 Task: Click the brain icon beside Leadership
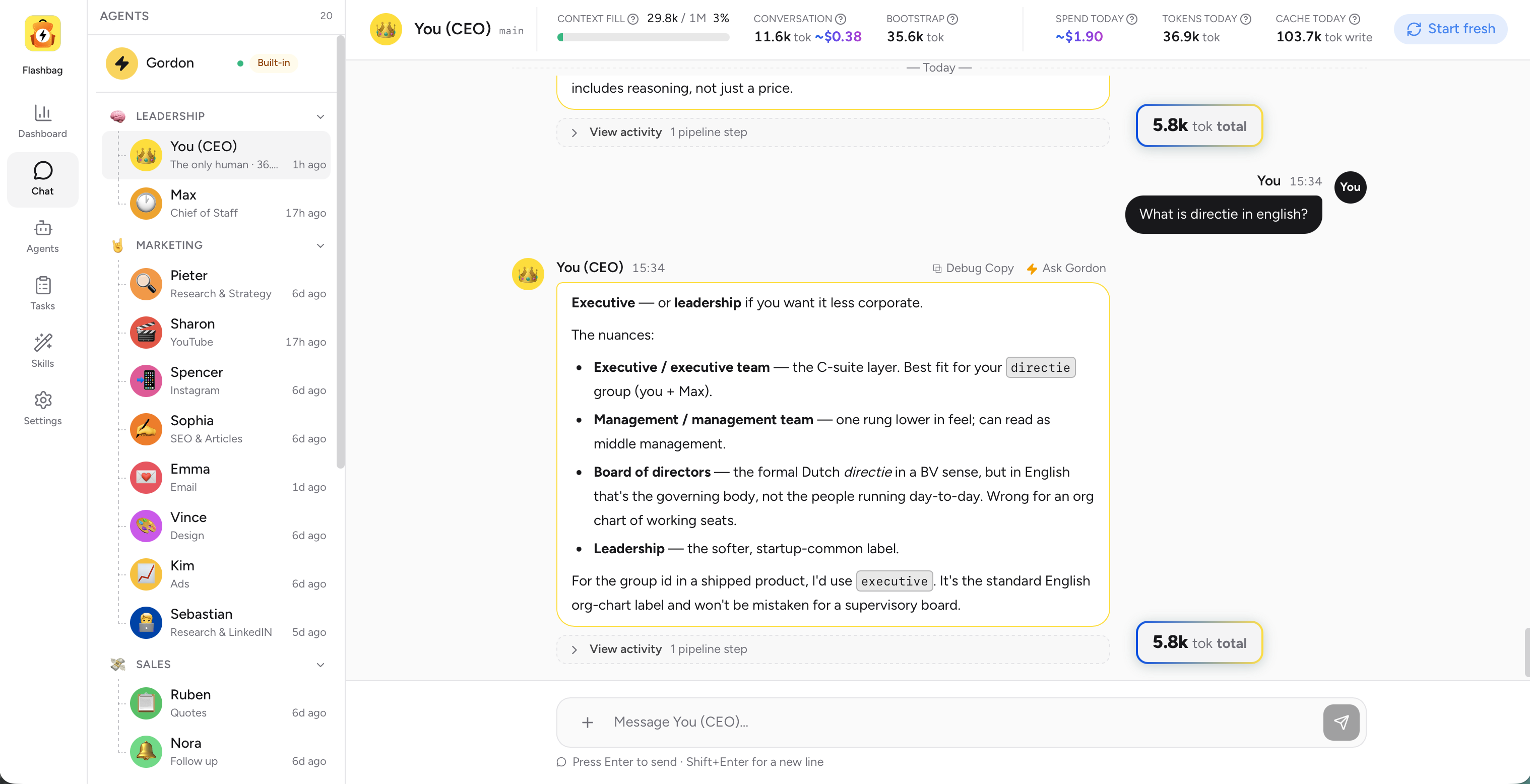pos(117,116)
